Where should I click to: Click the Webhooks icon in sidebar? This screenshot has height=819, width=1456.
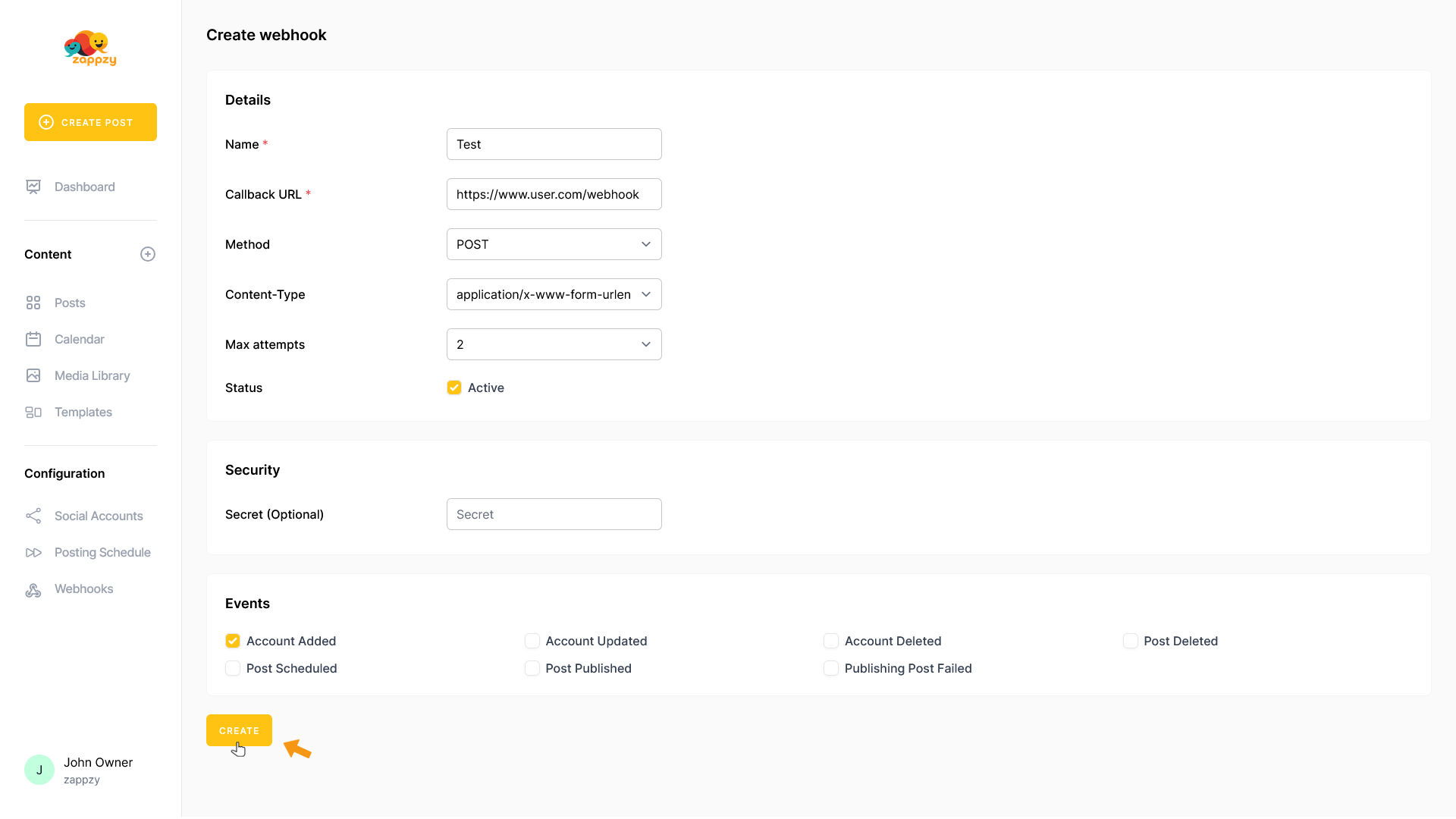[x=33, y=589]
